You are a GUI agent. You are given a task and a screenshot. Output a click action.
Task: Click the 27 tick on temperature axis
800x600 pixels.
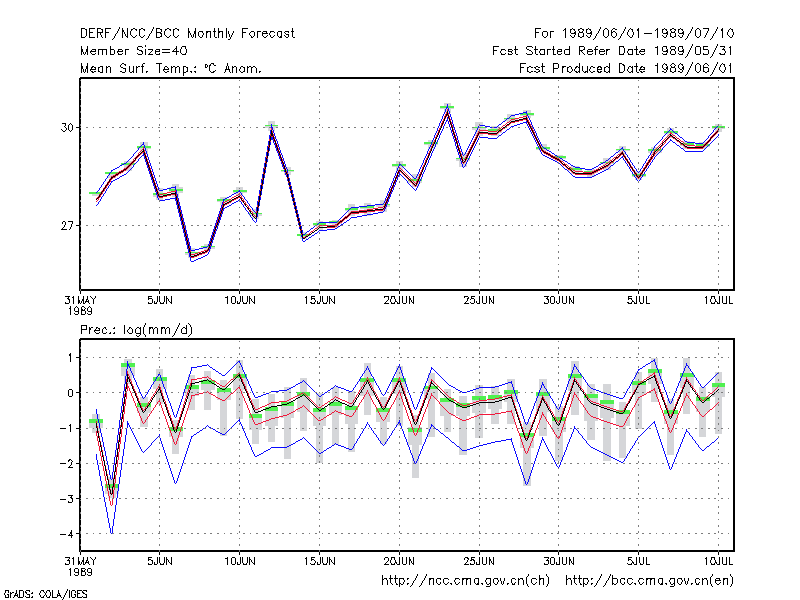(67, 226)
